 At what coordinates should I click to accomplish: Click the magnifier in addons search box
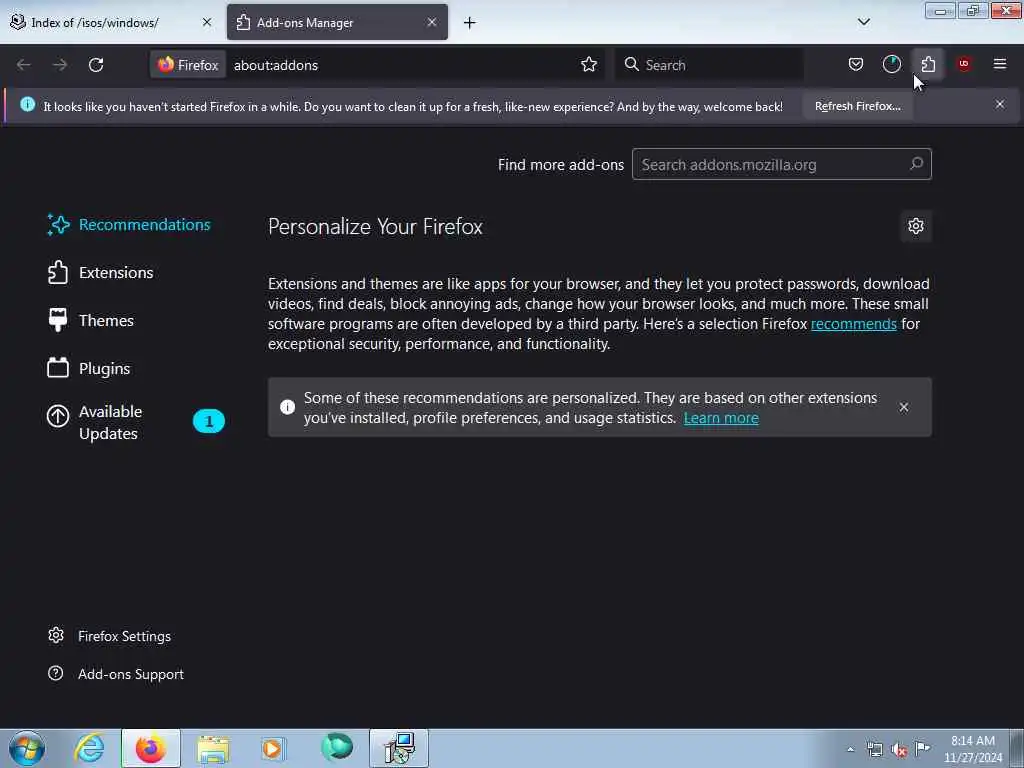917,164
